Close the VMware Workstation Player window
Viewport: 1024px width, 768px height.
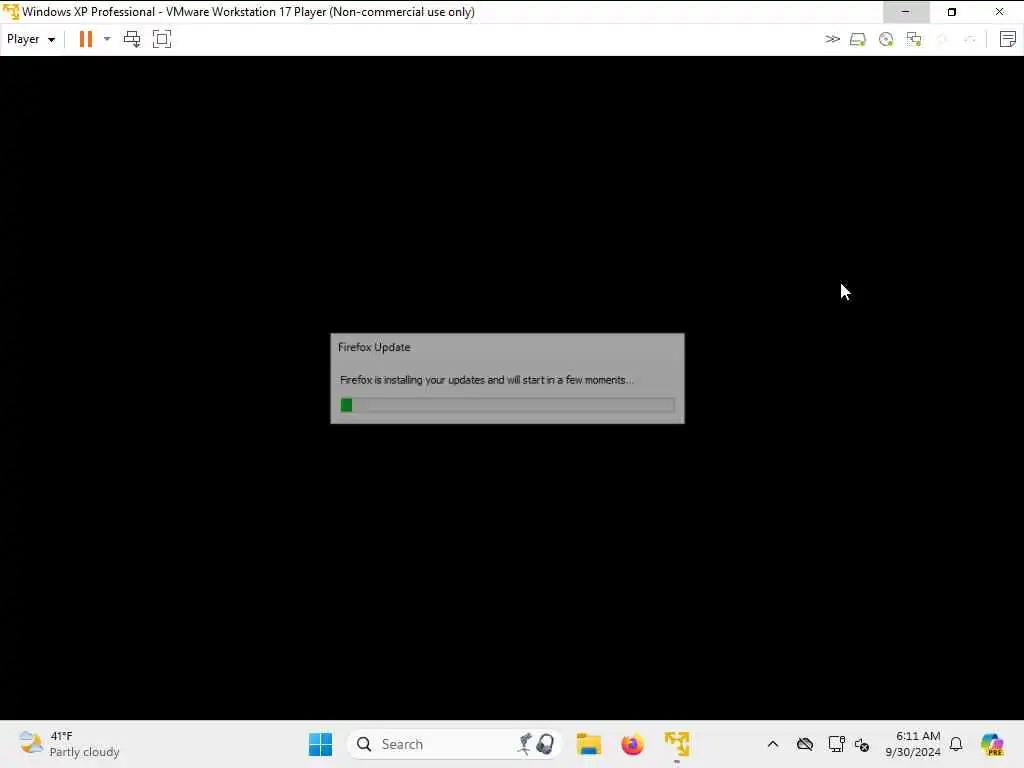(x=999, y=12)
